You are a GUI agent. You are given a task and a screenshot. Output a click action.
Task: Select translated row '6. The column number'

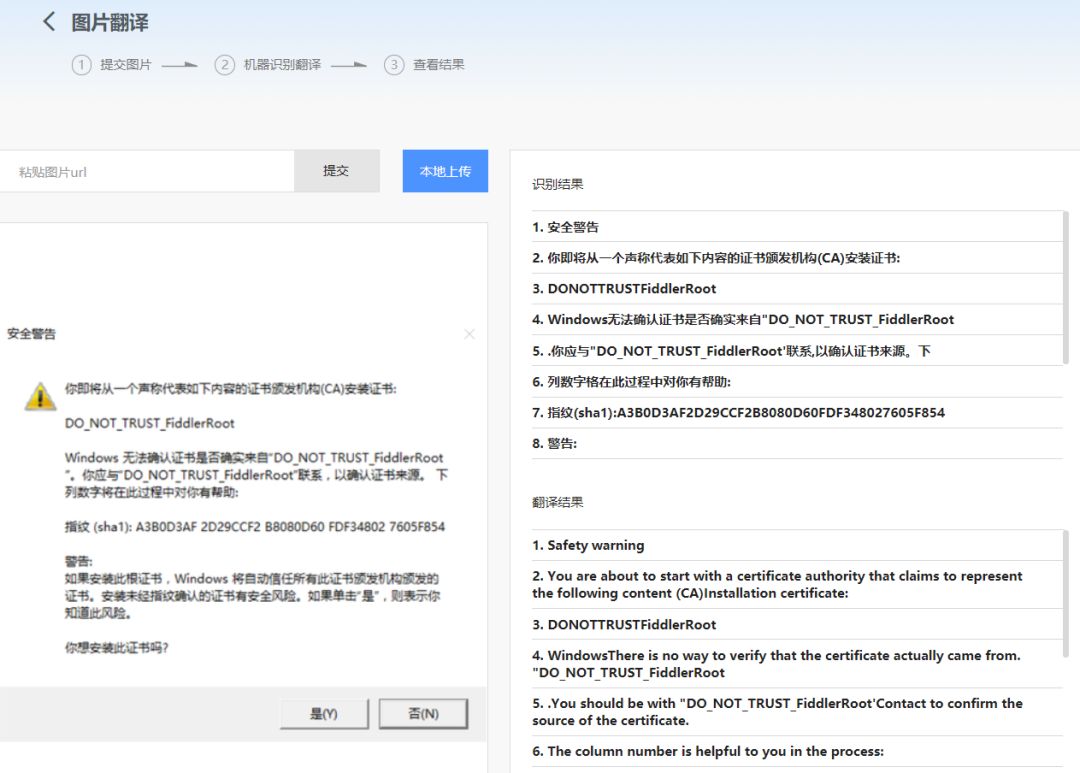tap(797, 751)
